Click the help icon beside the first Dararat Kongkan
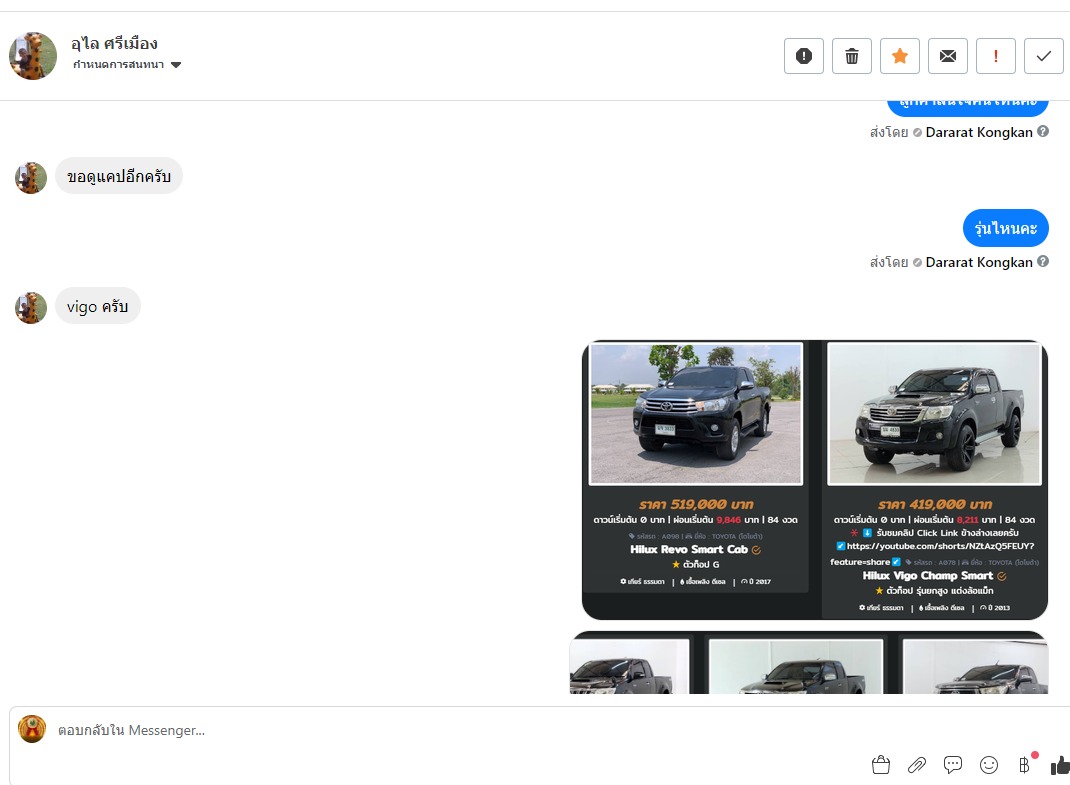Image resolution: width=1070 pixels, height=785 pixels. tap(1043, 132)
